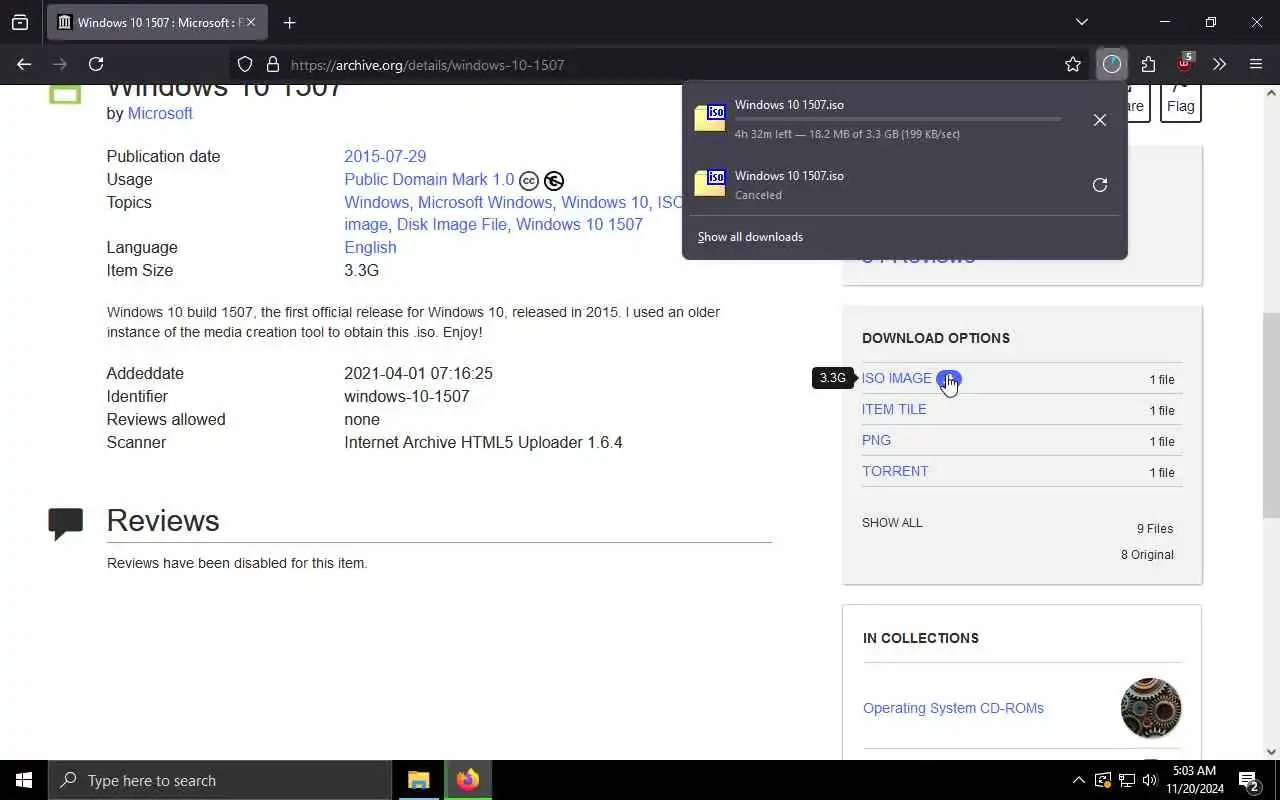Click the download progress bar
The height and width of the screenshot is (800, 1280).
pos(897,119)
